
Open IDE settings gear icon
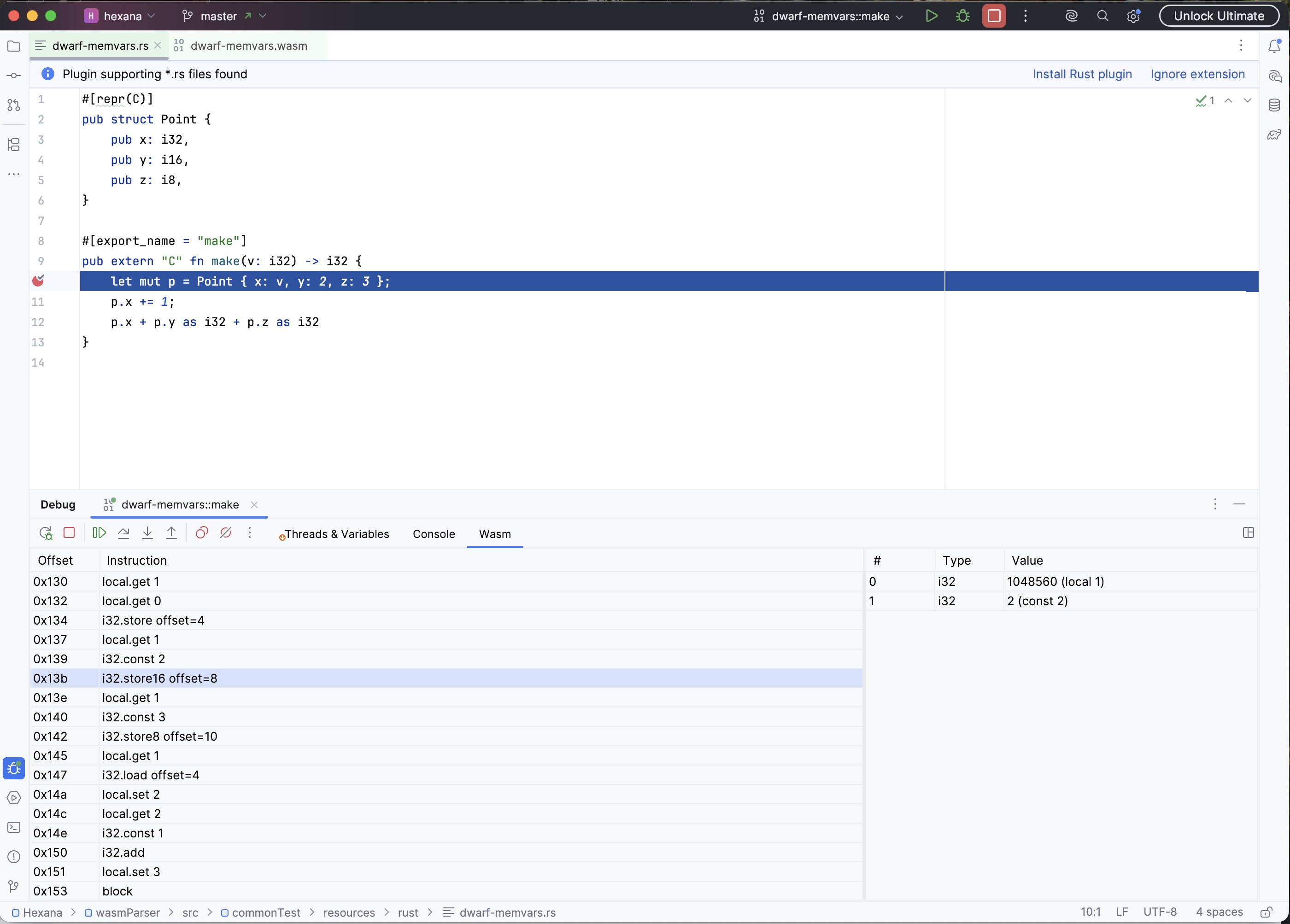1133,16
